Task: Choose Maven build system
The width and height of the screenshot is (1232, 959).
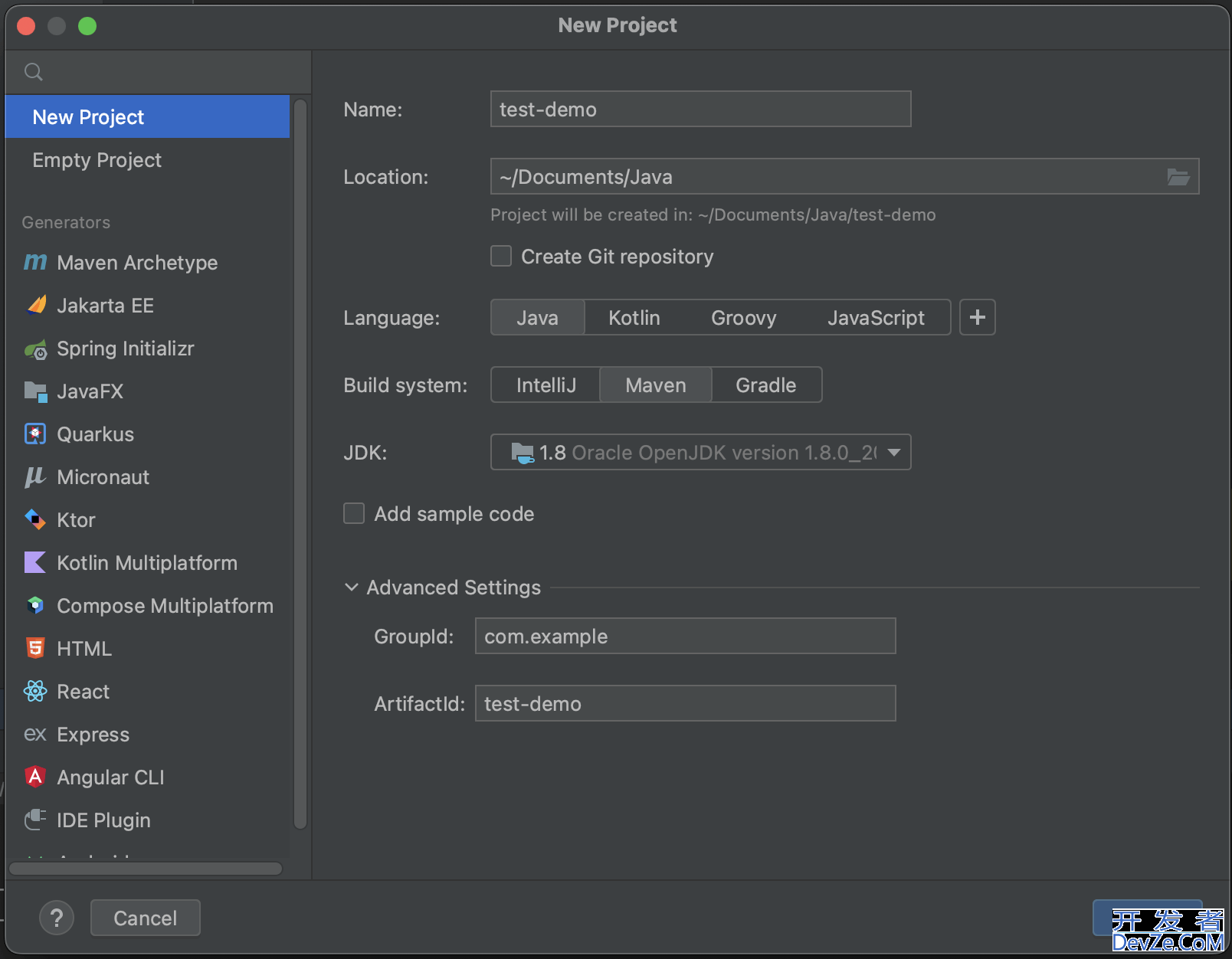Action: [656, 385]
